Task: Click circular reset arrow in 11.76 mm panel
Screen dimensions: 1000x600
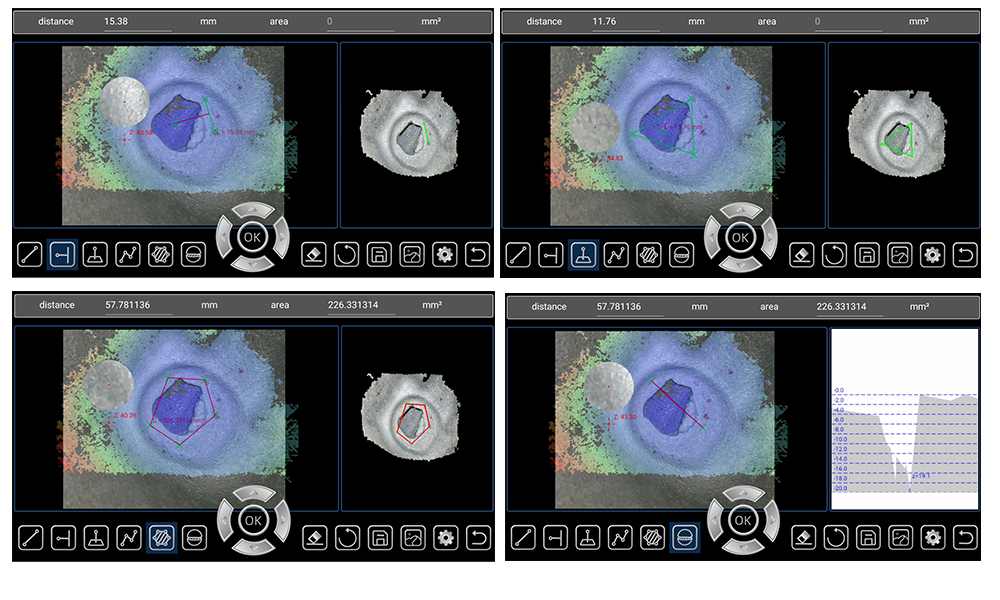Action: click(834, 255)
